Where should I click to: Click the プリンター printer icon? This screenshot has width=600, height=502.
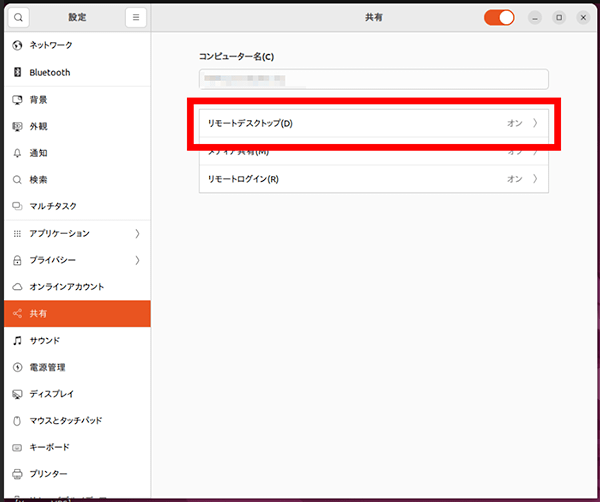(x=17, y=474)
